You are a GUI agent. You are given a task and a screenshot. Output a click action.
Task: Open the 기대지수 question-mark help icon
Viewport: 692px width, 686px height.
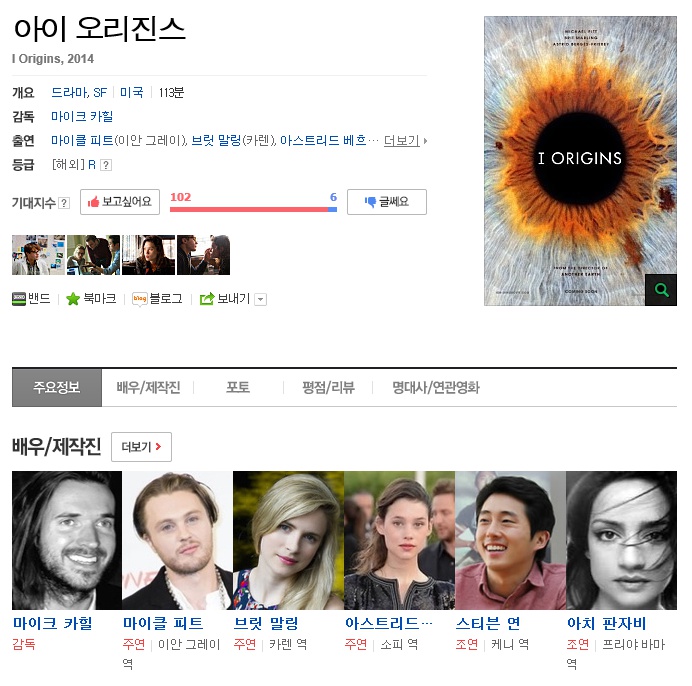64,203
